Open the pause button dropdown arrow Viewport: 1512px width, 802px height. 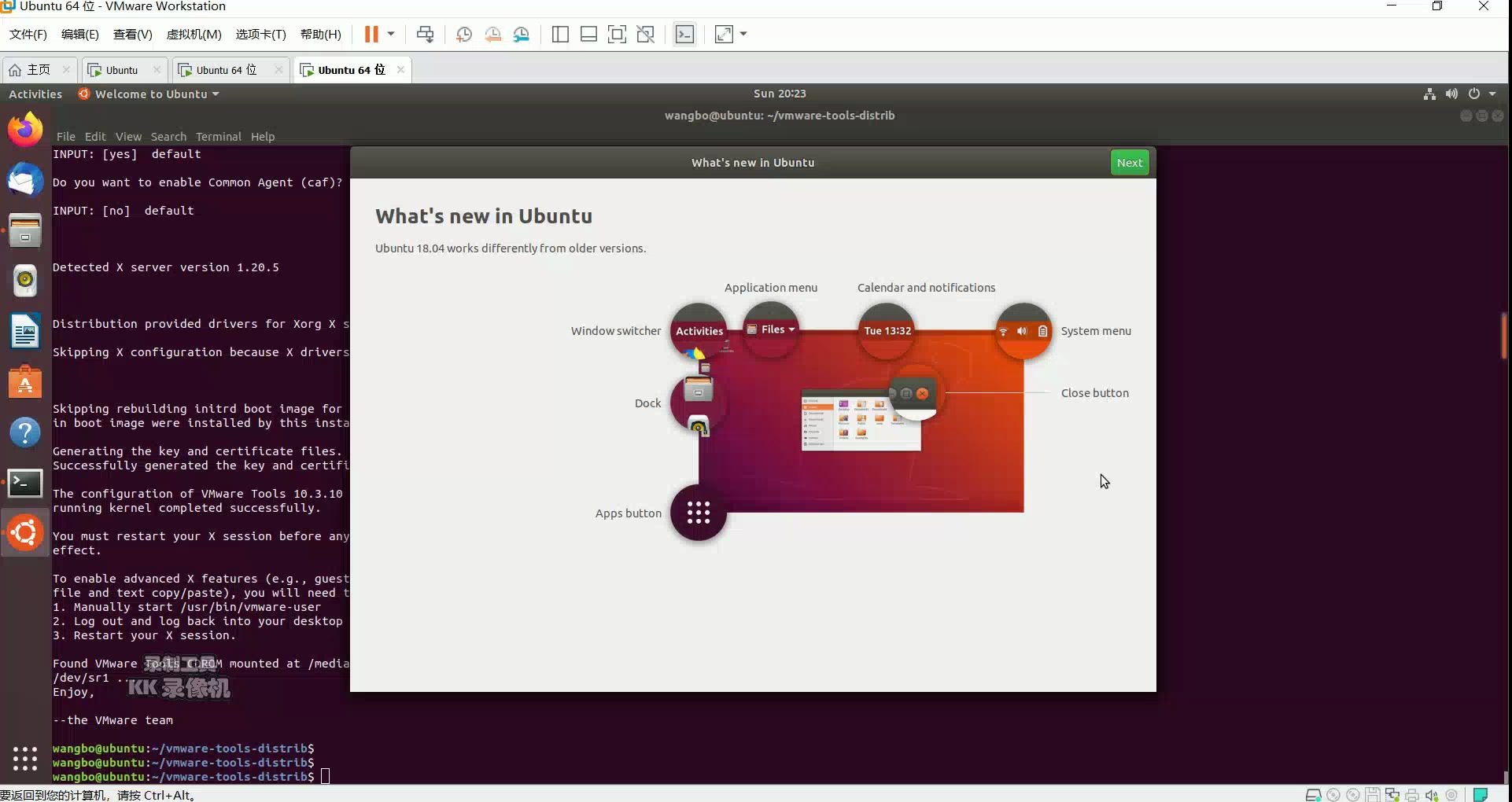(391, 34)
